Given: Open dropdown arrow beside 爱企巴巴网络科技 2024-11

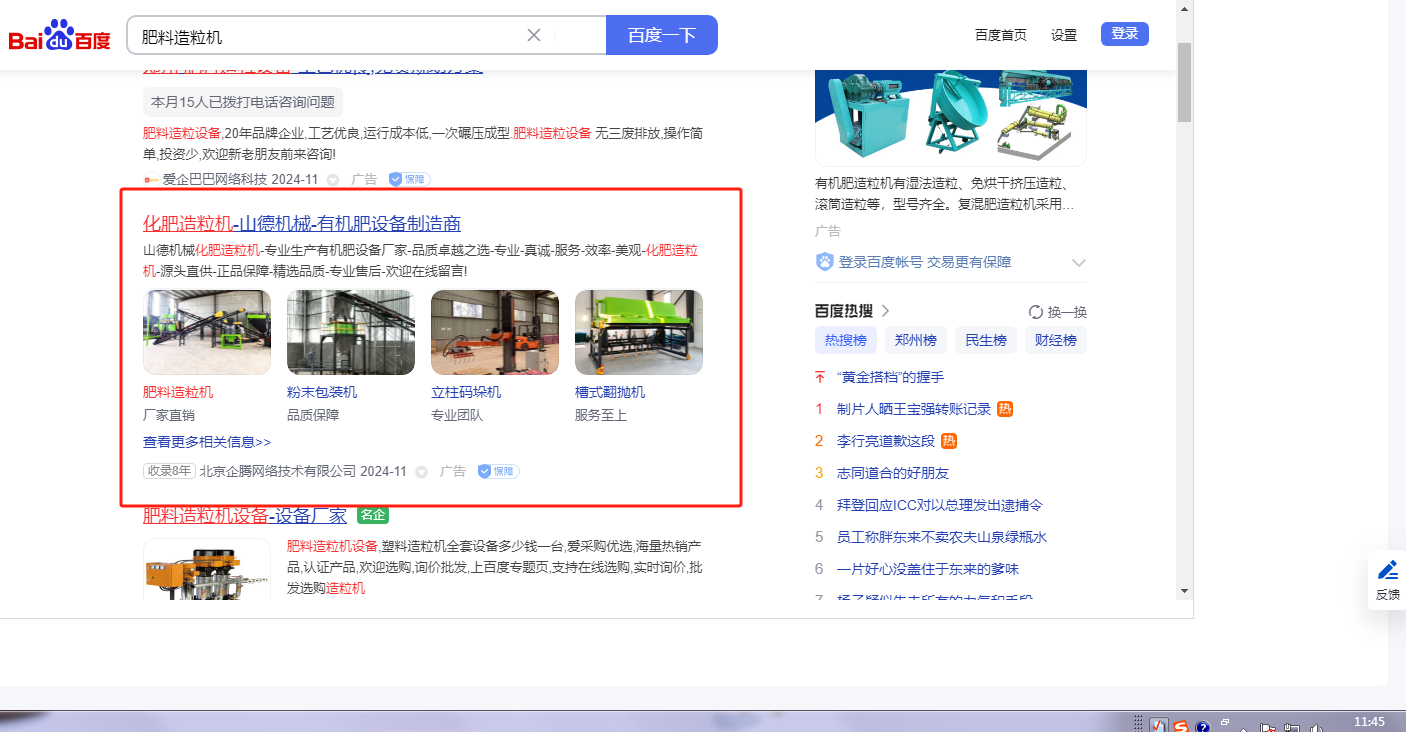Looking at the screenshot, I should click(x=333, y=180).
